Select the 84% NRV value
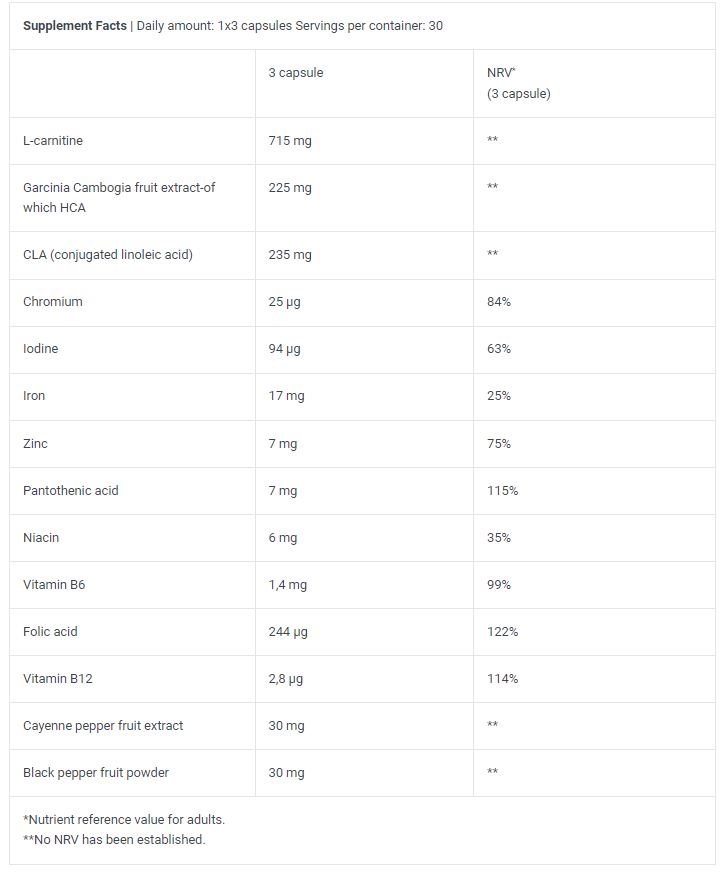The height and width of the screenshot is (874, 726). click(x=499, y=302)
